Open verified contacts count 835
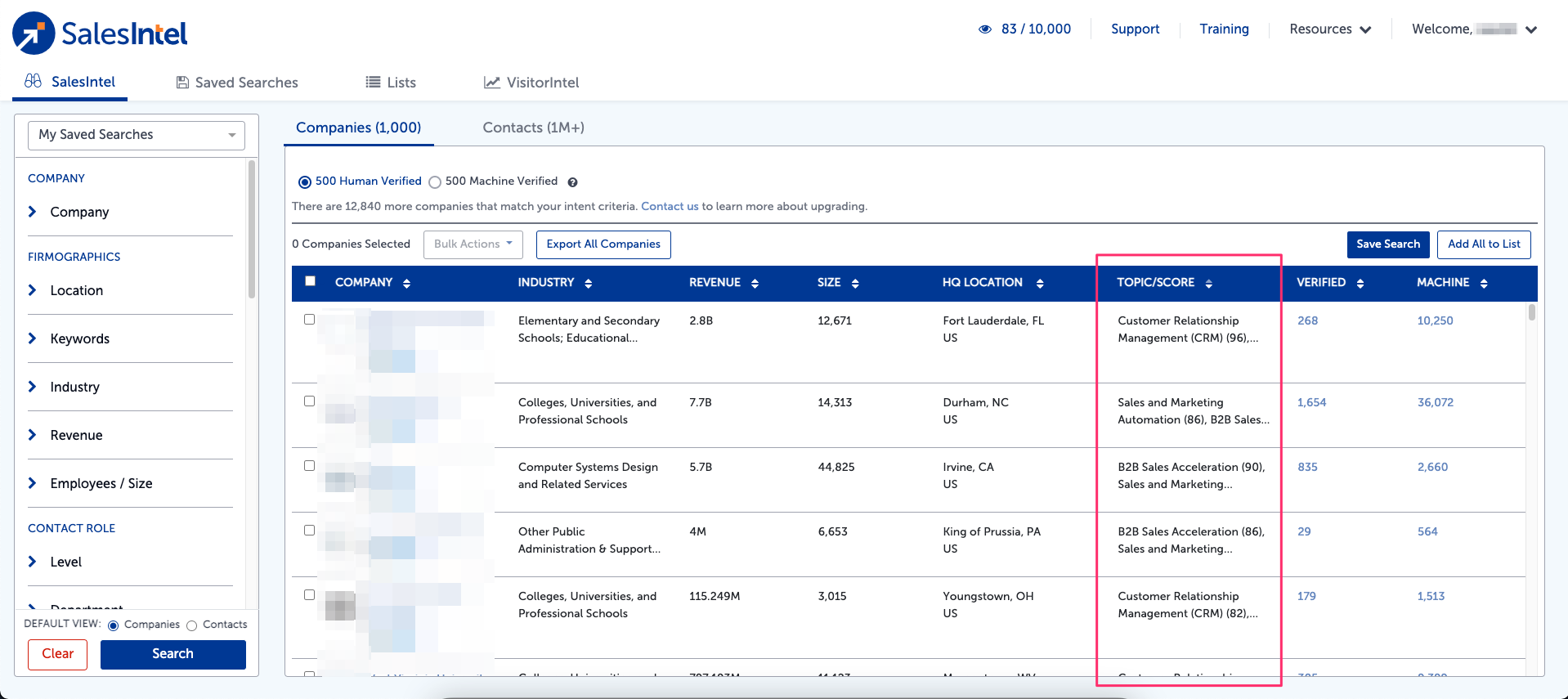 [1307, 467]
